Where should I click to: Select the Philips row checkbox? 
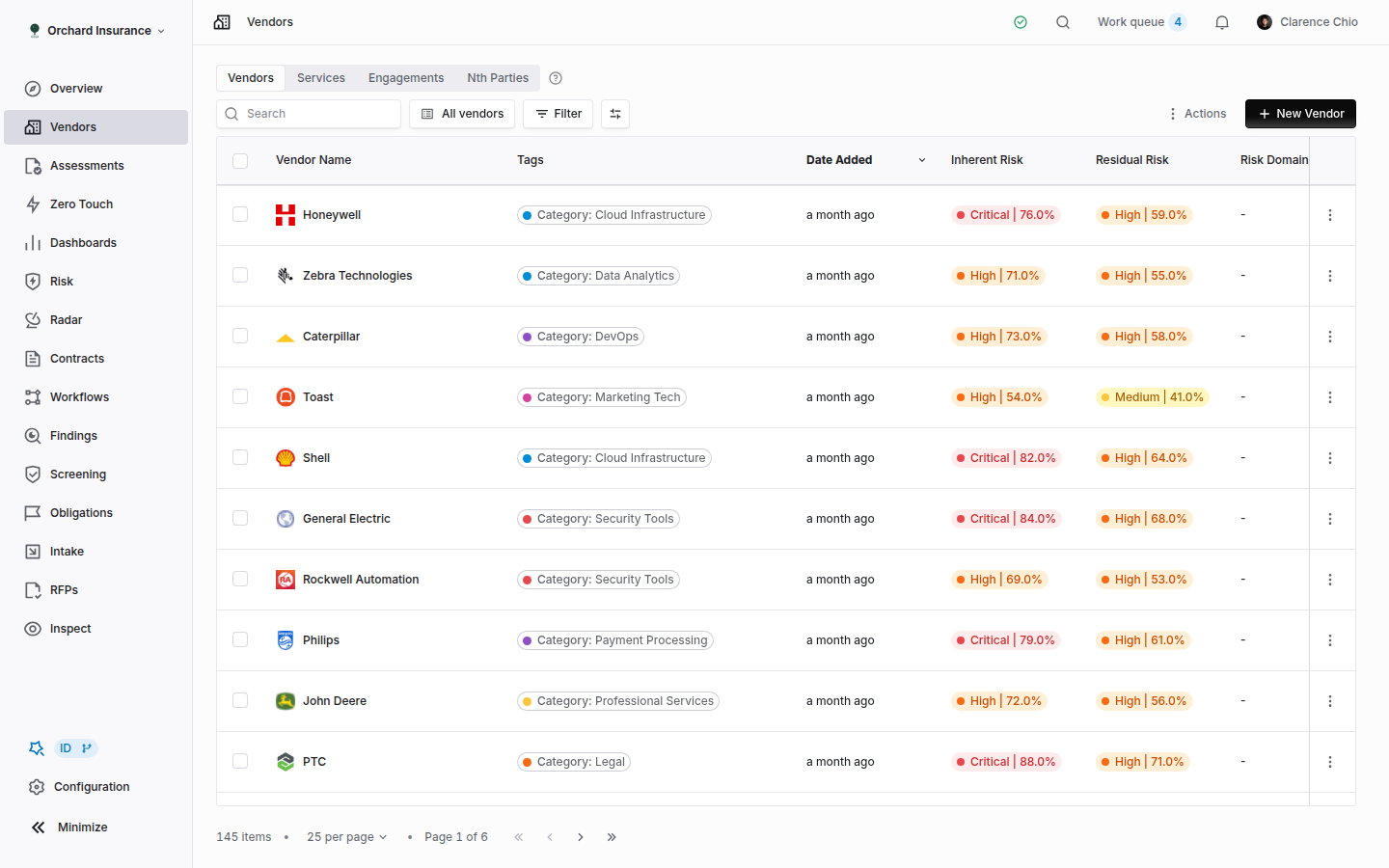[x=240, y=639]
